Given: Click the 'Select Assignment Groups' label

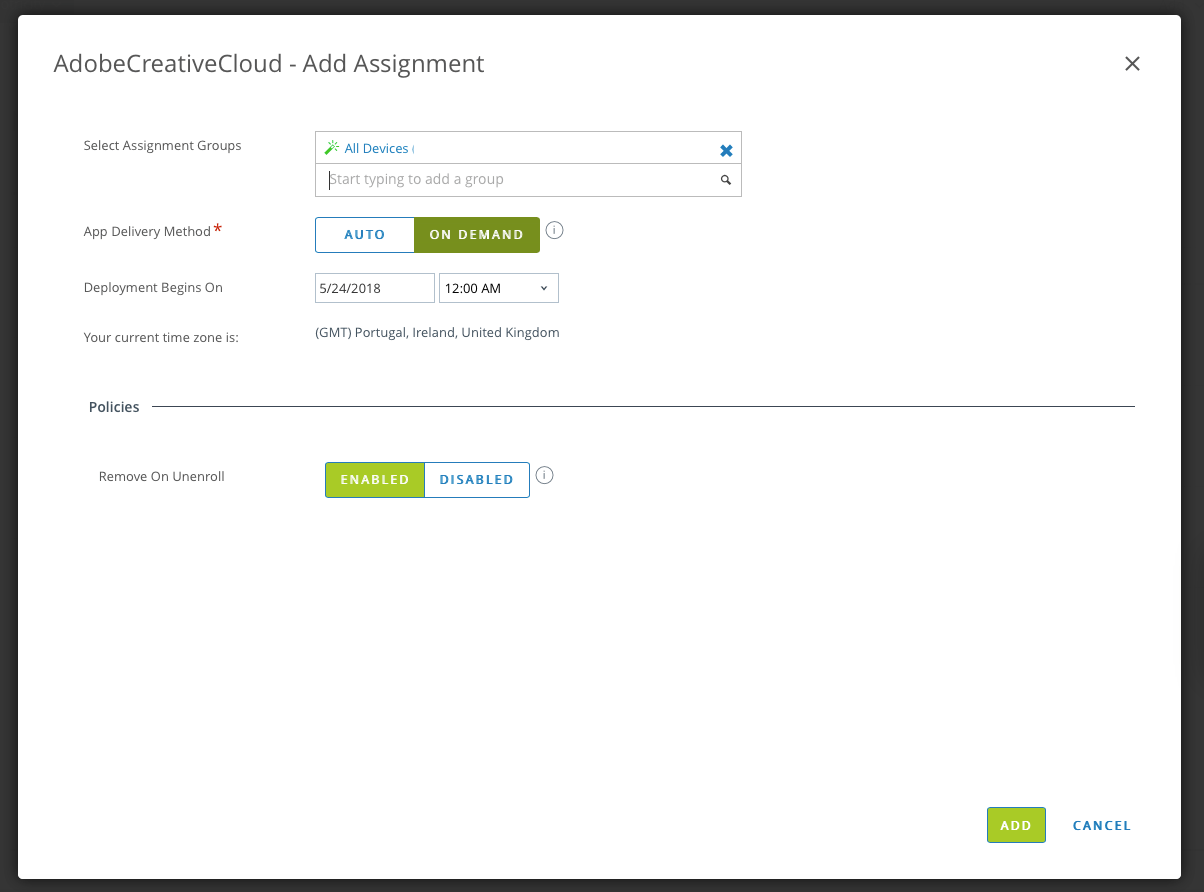Looking at the screenshot, I should [x=163, y=145].
